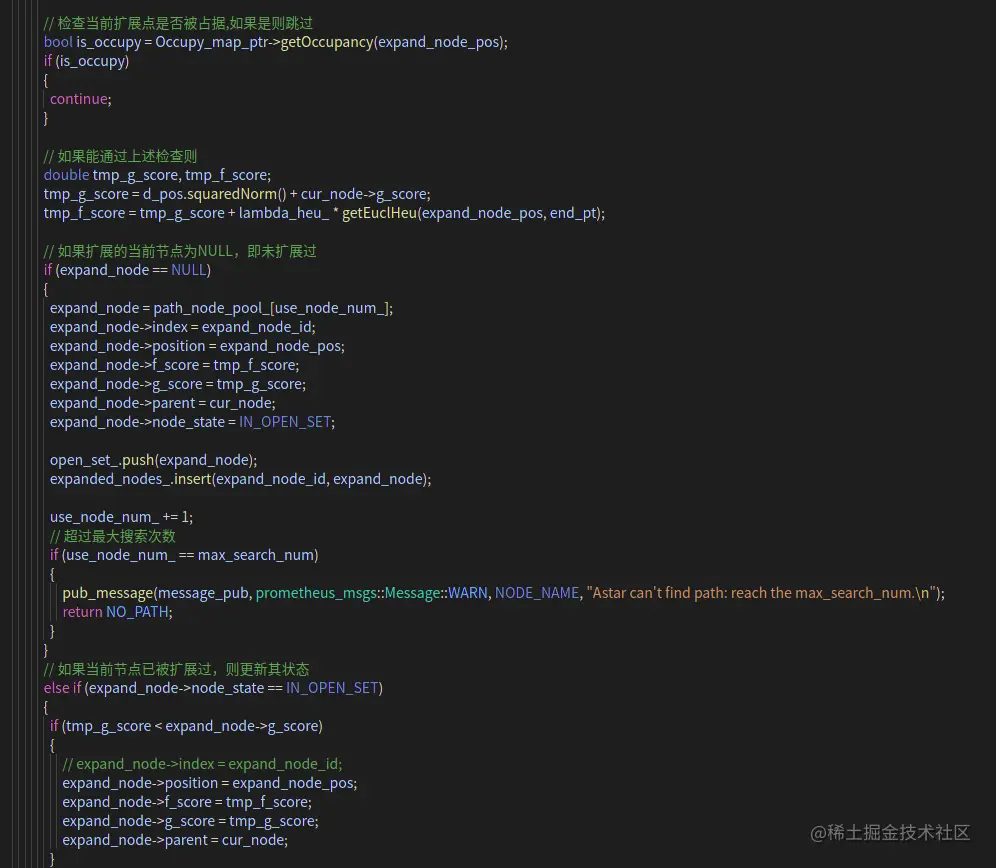Click the line 'expanded_nodes_.insert(expand_node_id, expand_node);'
Screen dimensions: 996x868
click(240, 479)
